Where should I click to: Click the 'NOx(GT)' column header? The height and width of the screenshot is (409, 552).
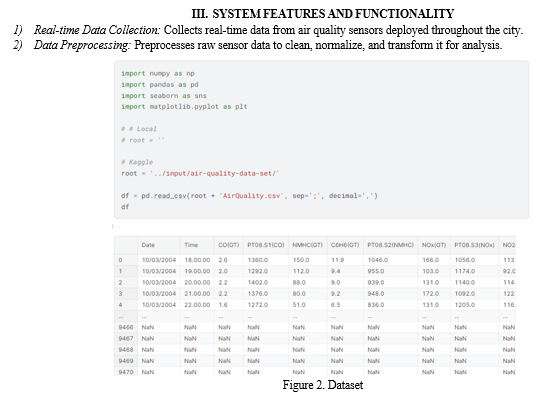pyautogui.click(x=434, y=245)
